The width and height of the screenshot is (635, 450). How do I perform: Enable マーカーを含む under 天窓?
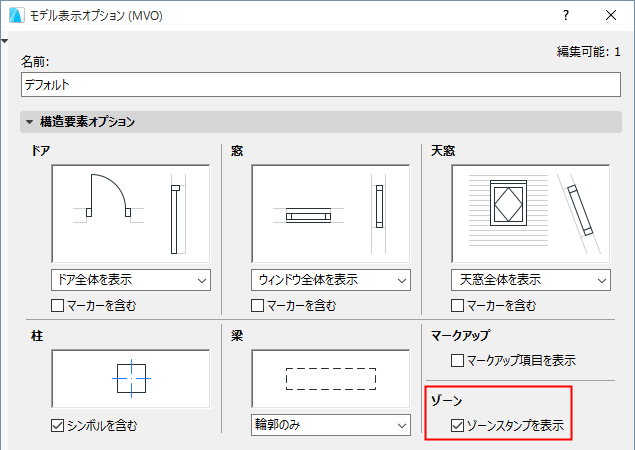click(x=458, y=305)
